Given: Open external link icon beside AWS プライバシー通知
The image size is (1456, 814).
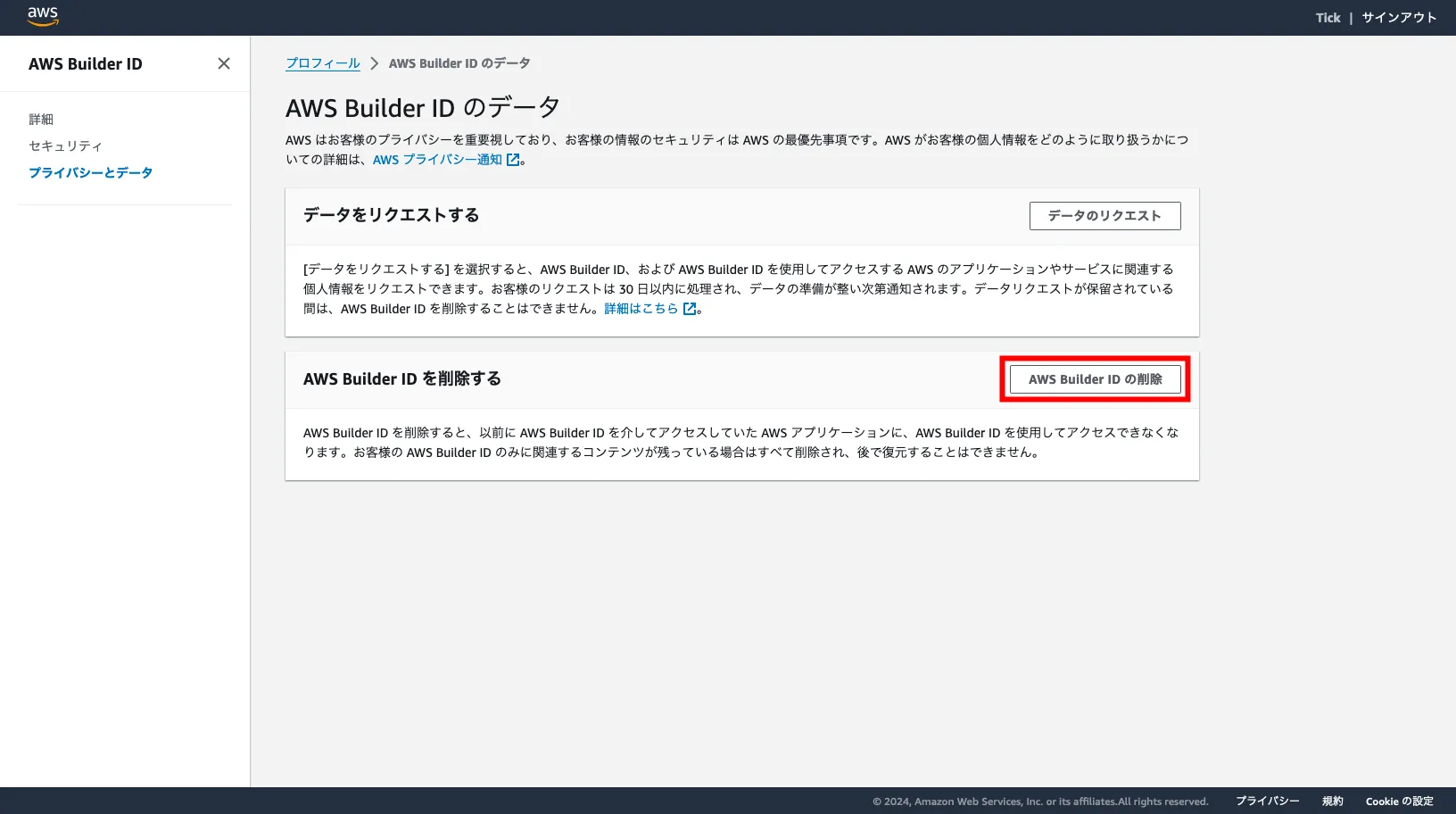Looking at the screenshot, I should click(x=513, y=160).
